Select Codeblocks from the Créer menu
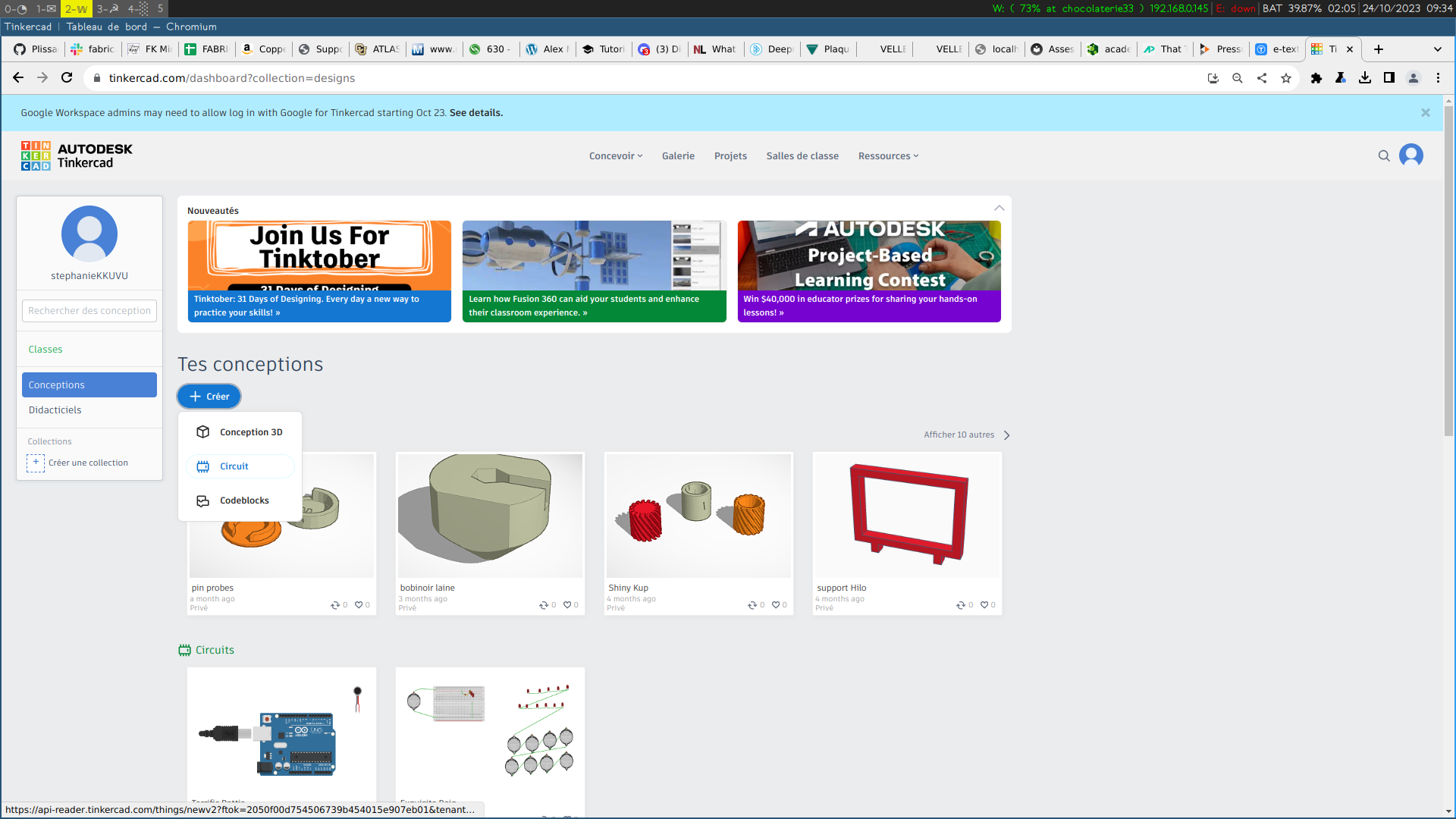The width and height of the screenshot is (1456, 819). tap(240, 500)
